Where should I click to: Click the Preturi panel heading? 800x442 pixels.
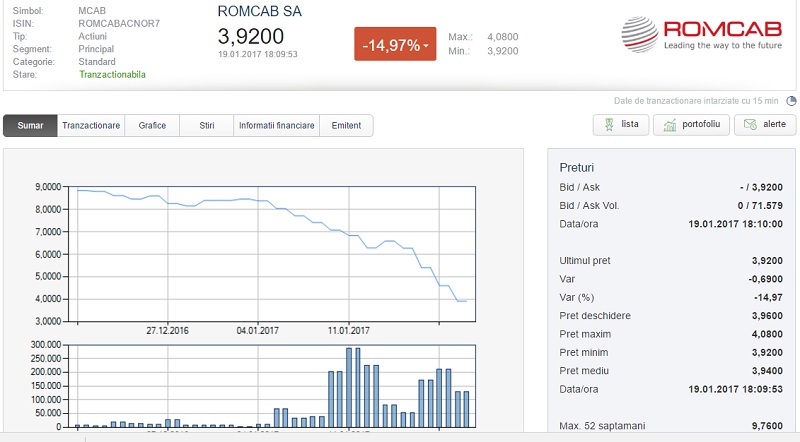[x=577, y=167]
